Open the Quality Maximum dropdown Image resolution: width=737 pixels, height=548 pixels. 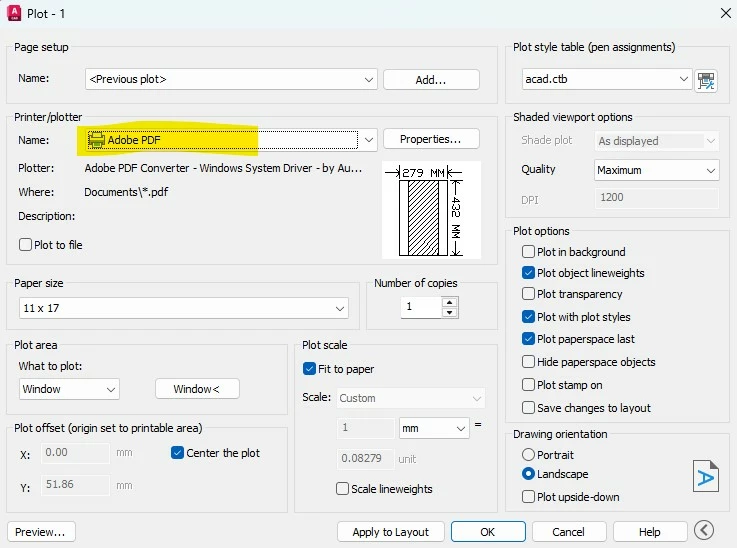tap(656, 170)
